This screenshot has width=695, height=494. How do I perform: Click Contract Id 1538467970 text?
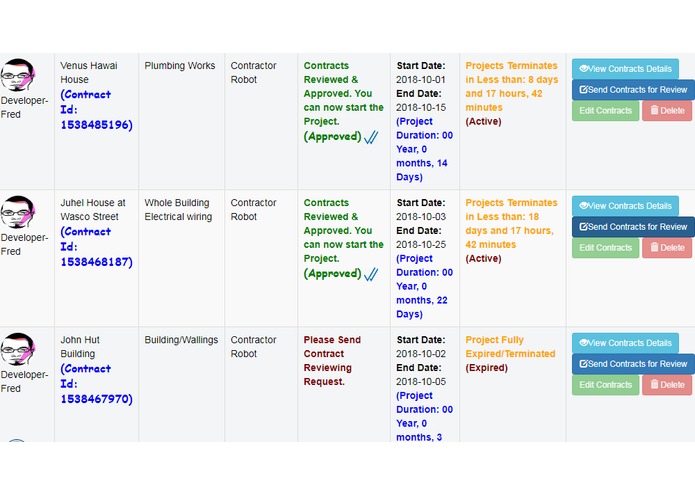(x=96, y=384)
